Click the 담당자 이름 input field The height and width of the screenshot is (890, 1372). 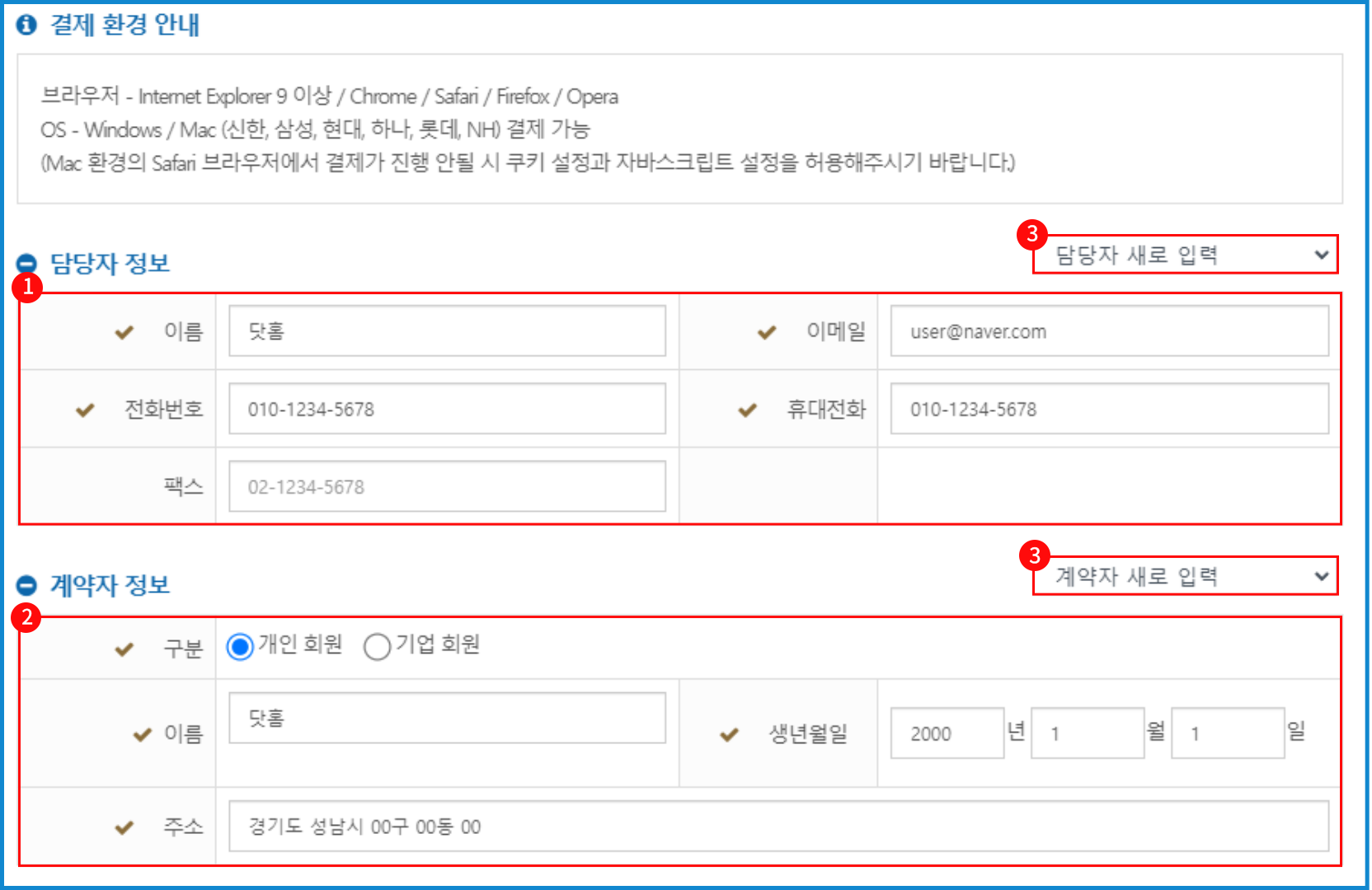coord(447,331)
